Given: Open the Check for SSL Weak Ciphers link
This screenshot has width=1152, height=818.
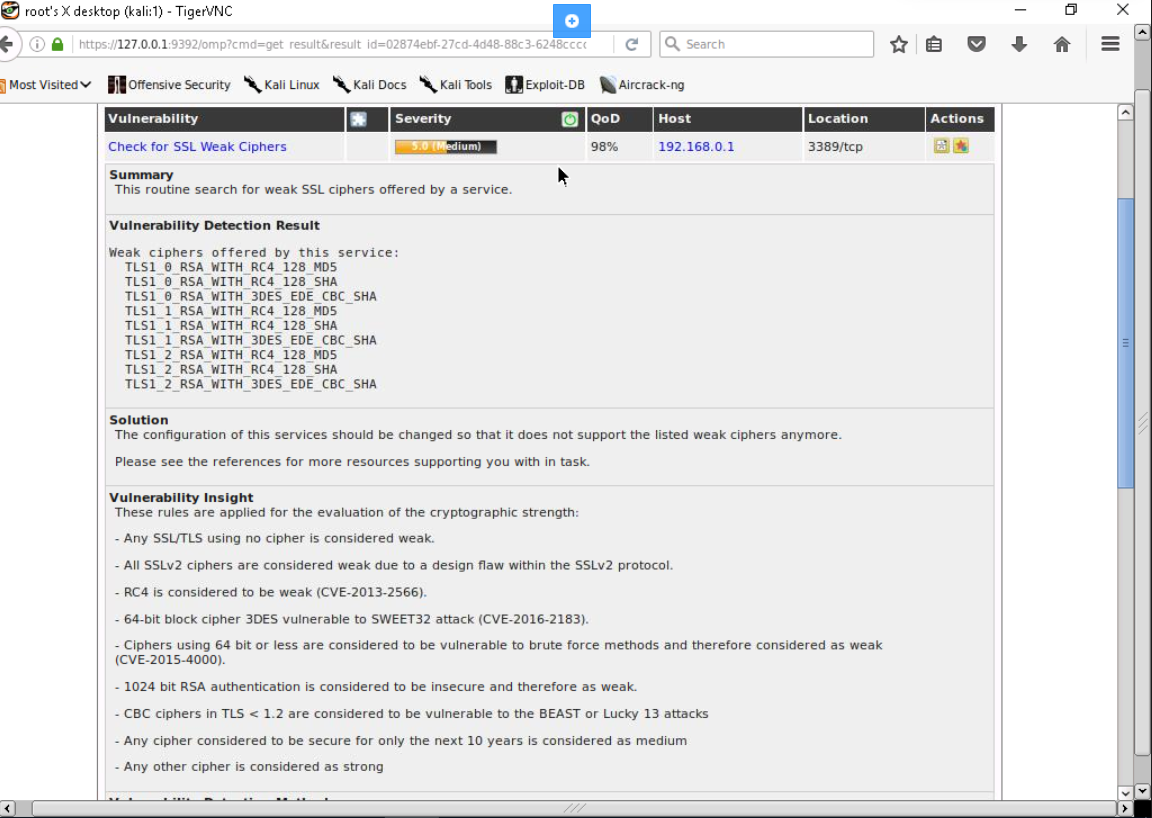Looking at the screenshot, I should [x=197, y=146].
